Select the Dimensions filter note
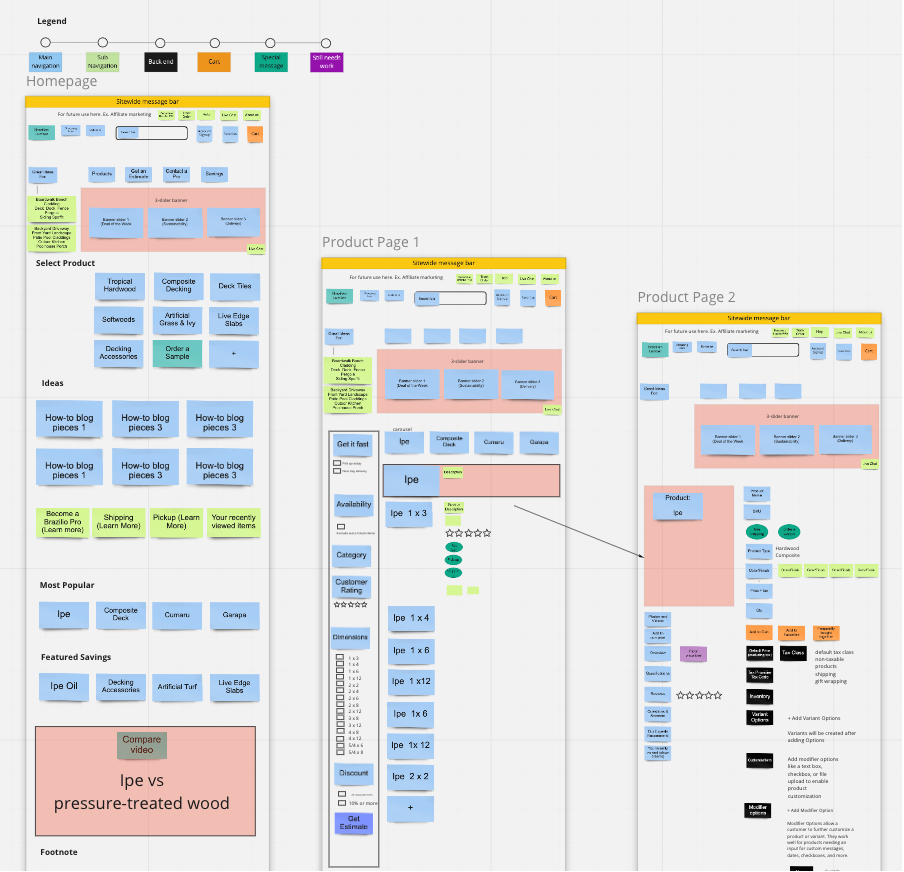The height and width of the screenshot is (872, 904). click(x=351, y=637)
